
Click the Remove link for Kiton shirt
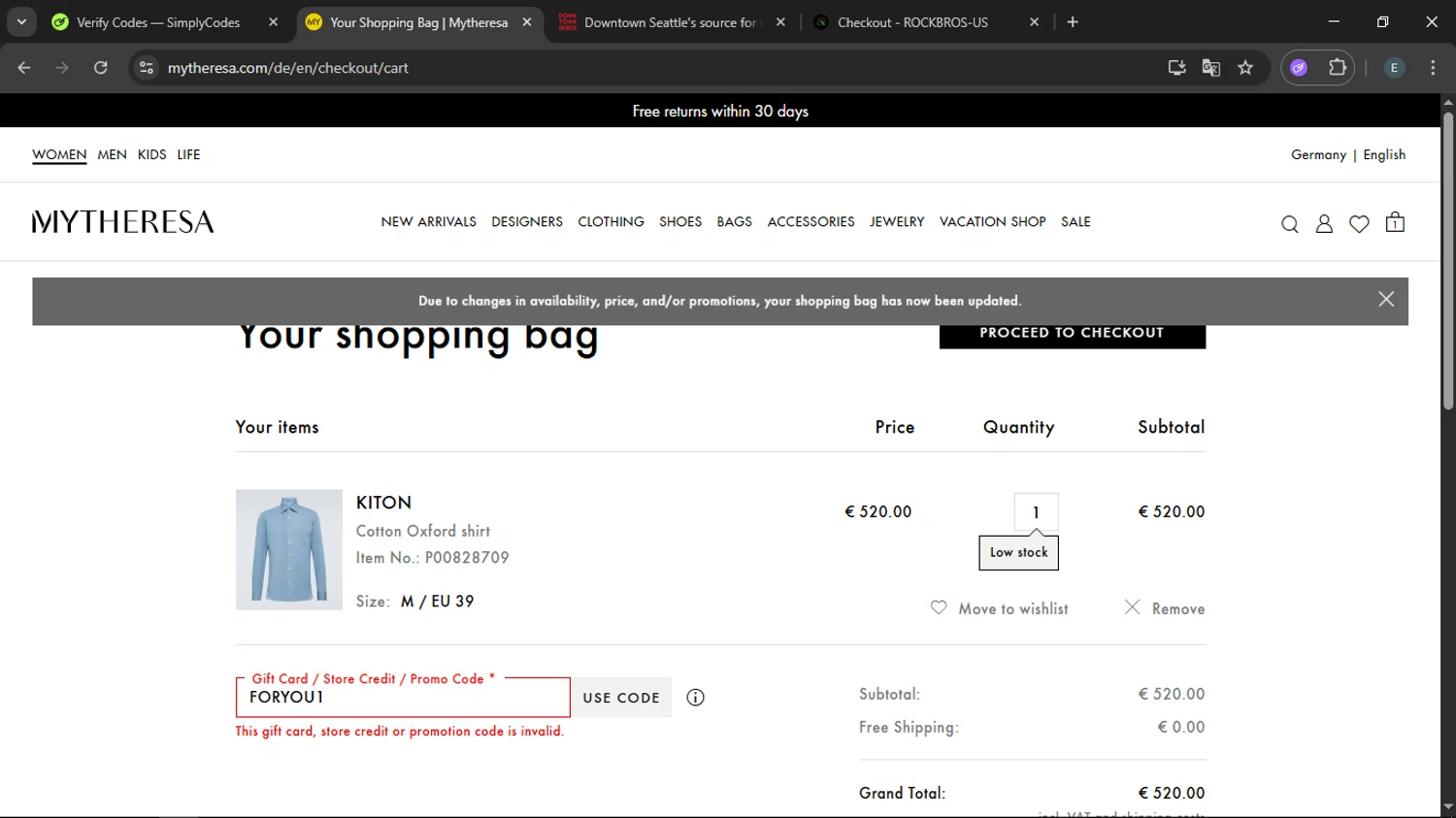coord(1178,608)
